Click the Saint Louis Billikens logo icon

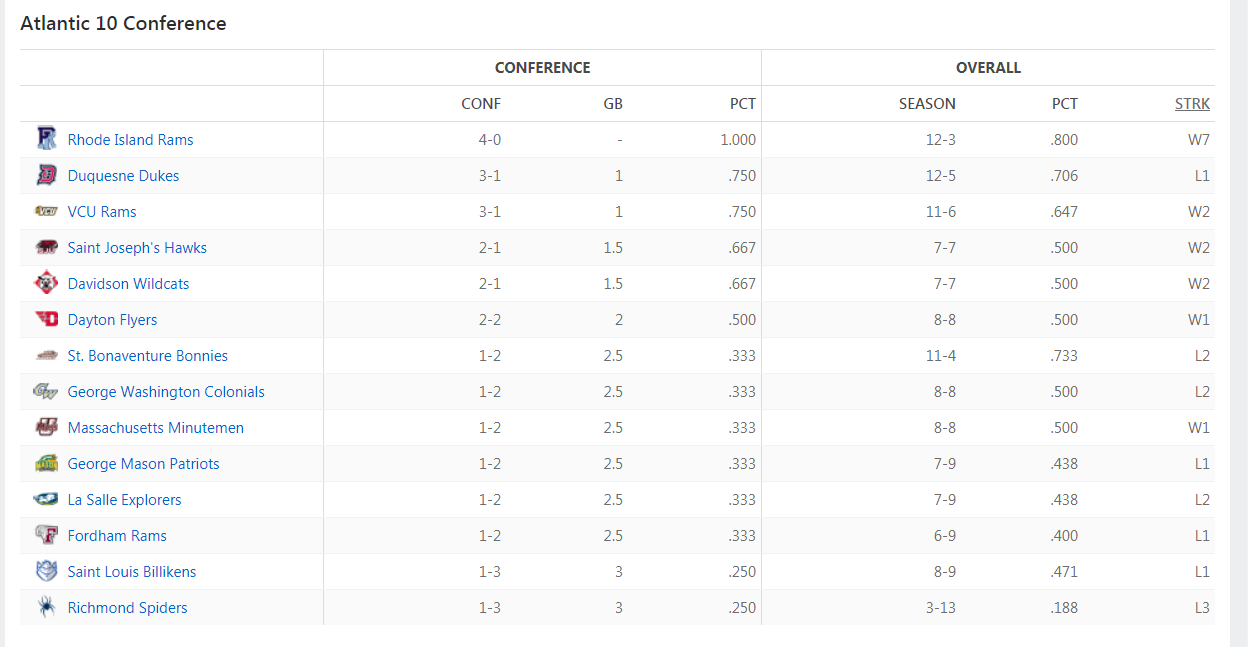(46, 571)
